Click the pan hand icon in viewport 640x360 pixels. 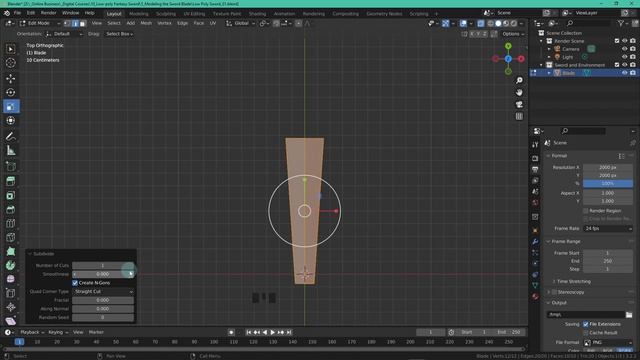pyautogui.click(x=519, y=93)
